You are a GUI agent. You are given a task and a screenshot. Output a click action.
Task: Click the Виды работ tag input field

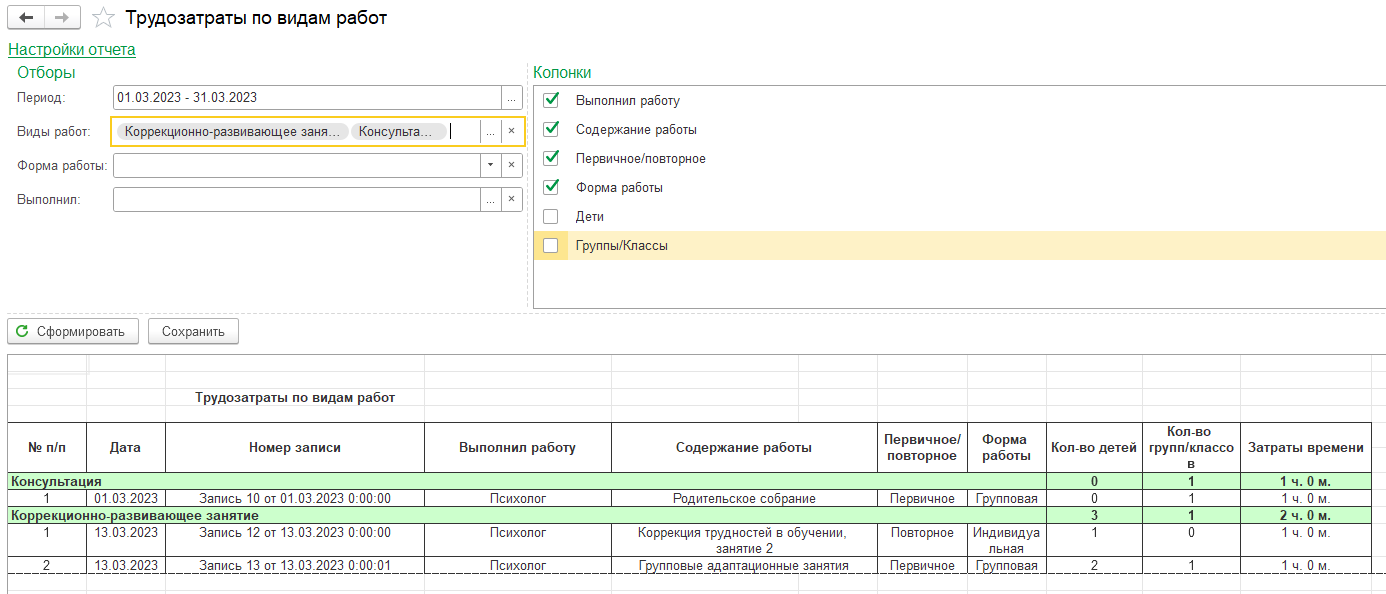click(296, 131)
